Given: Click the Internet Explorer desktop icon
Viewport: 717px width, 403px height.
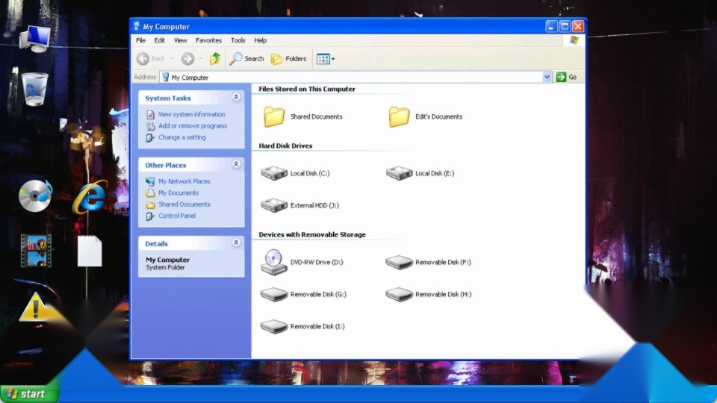Looking at the screenshot, I should point(90,196).
